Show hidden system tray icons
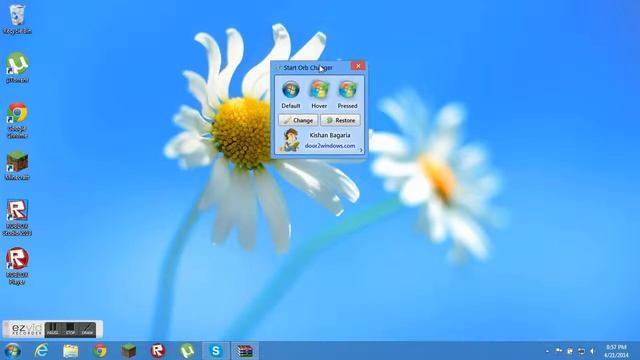640x360 pixels. tap(547, 351)
